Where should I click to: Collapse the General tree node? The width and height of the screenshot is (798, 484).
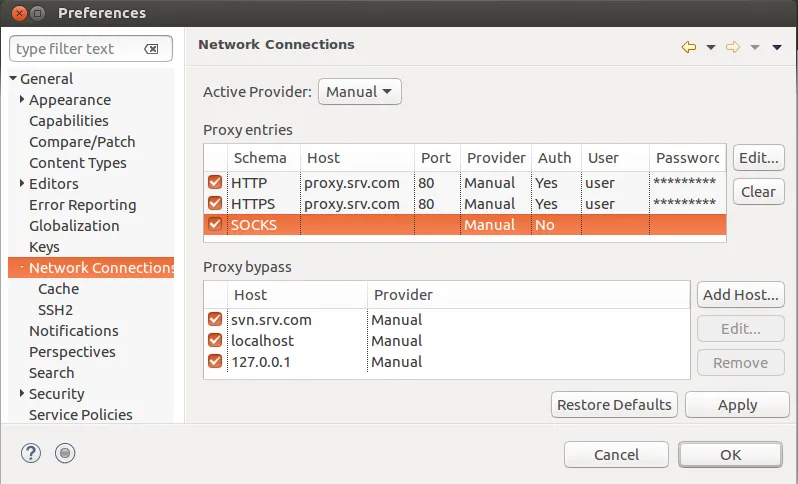tap(13, 79)
